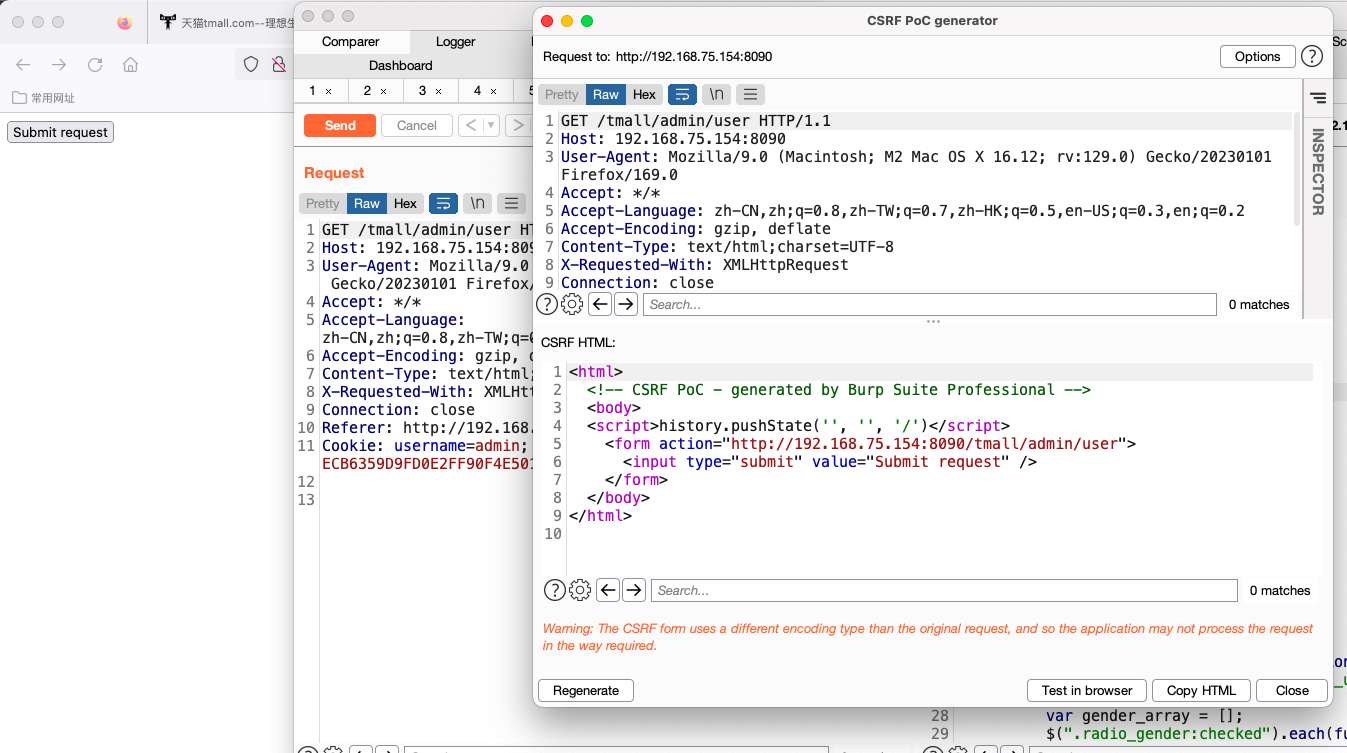Click the Request heading in Repeater

click(334, 173)
